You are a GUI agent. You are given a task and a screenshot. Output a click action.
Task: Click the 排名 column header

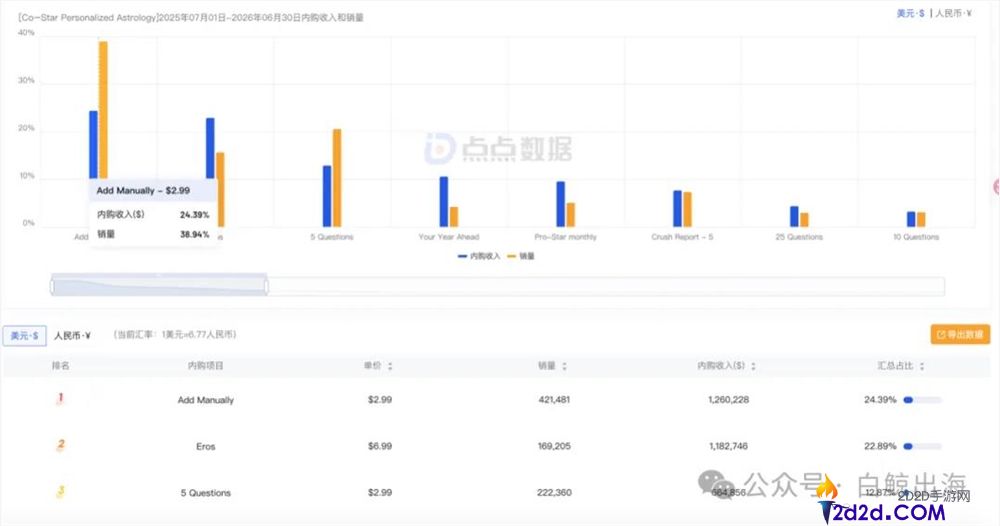click(x=61, y=366)
